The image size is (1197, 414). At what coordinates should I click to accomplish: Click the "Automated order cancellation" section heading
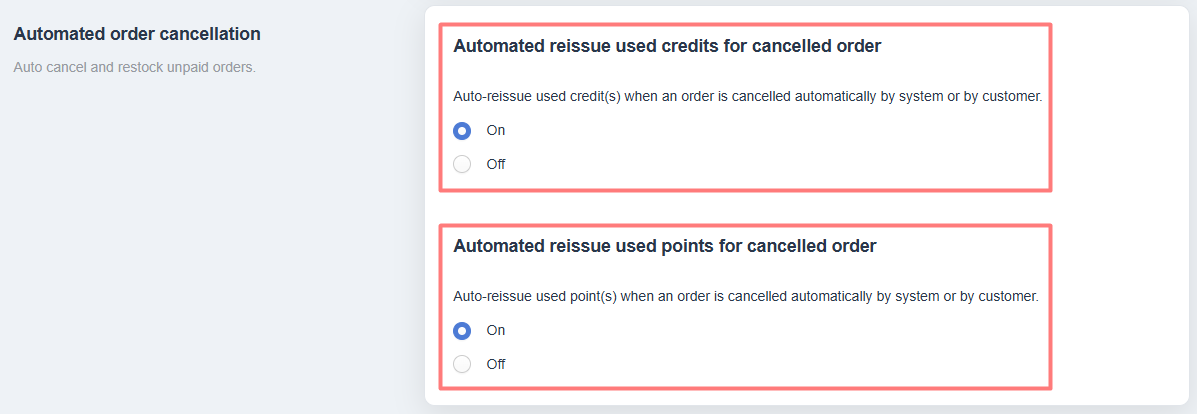click(137, 34)
